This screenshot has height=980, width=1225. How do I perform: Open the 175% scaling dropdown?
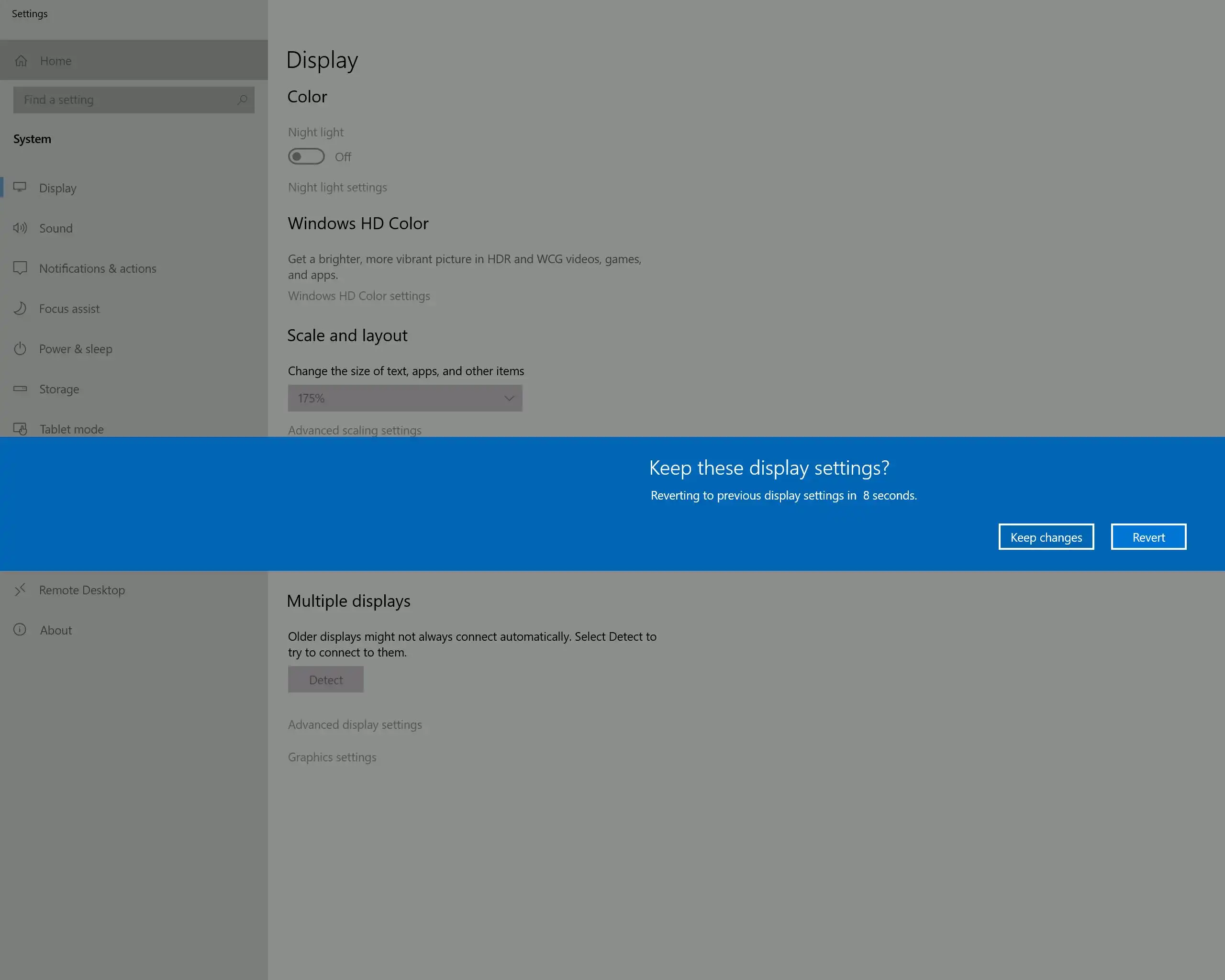coord(404,398)
